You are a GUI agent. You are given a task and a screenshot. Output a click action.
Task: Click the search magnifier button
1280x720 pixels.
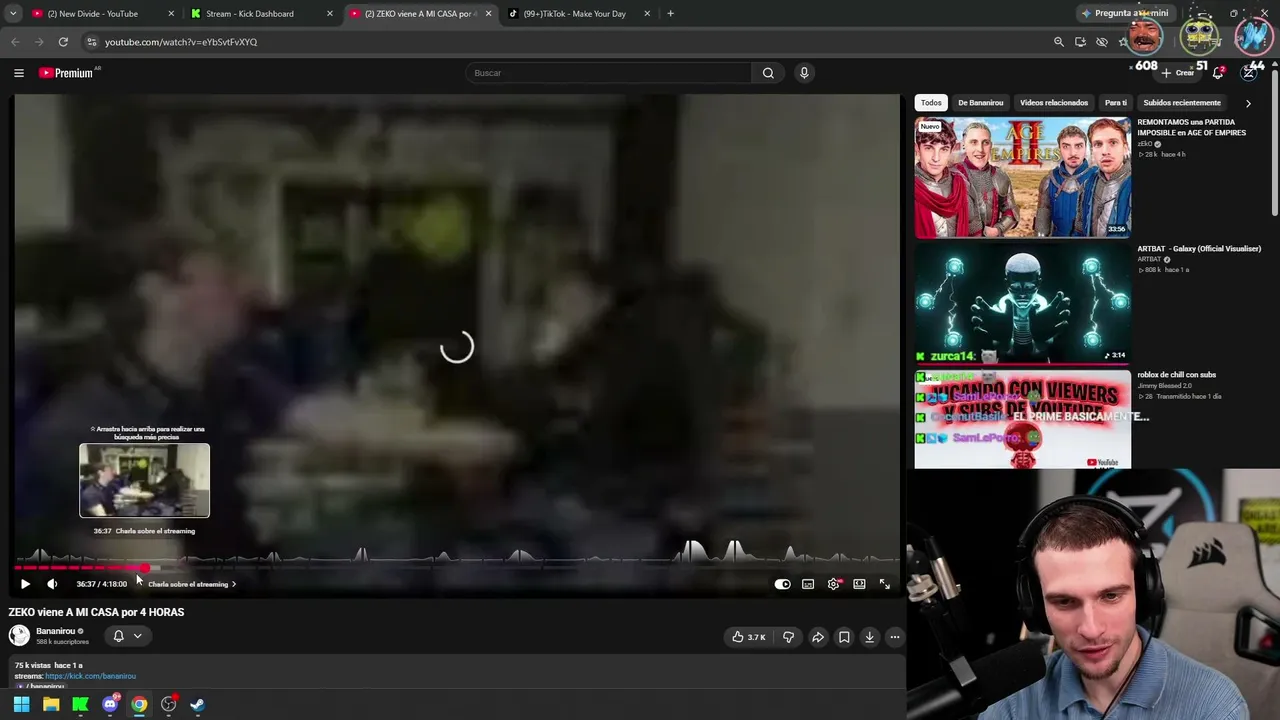pyautogui.click(x=768, y=73)
